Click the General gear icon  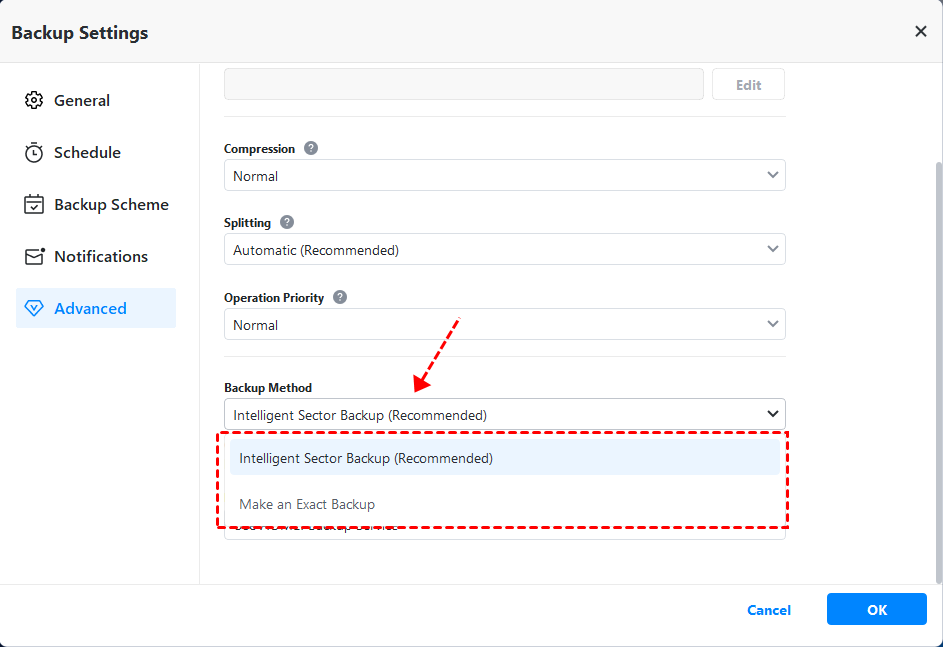click(34, 100)
